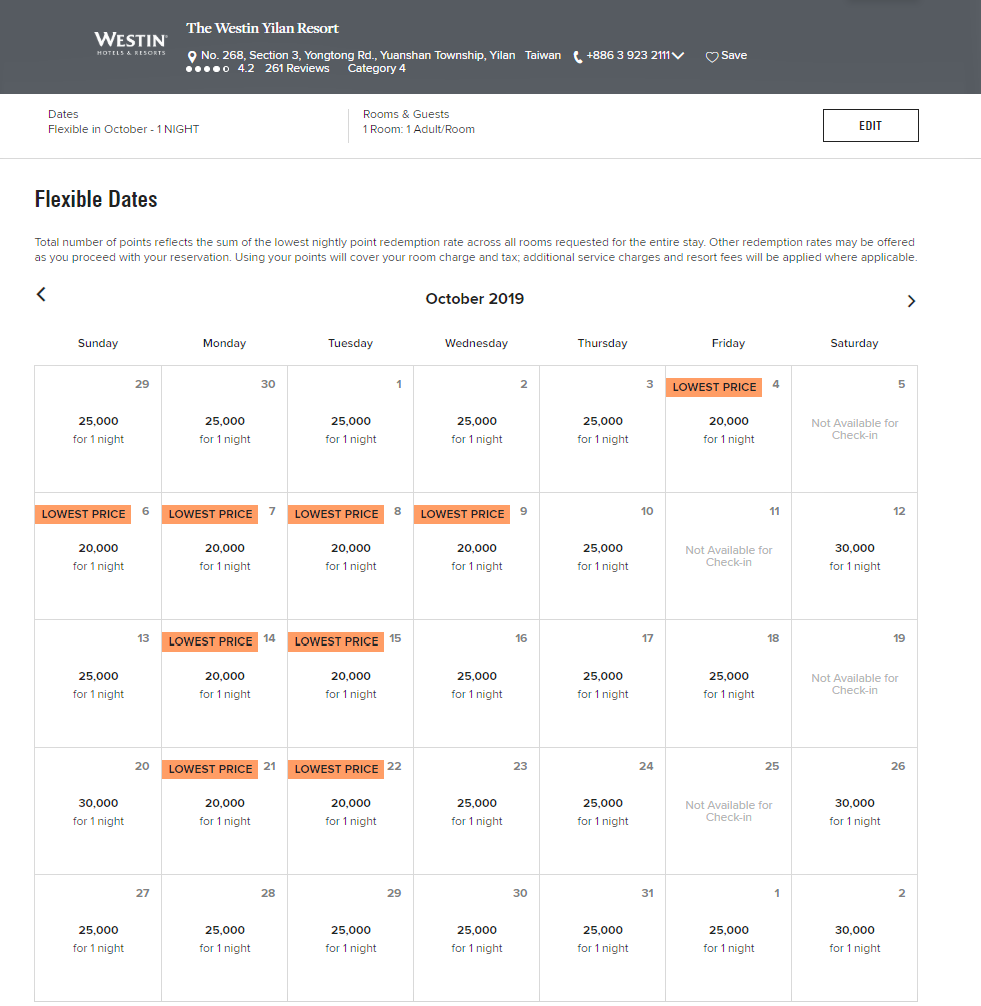Go to the previous month with the left arrow
981x1006 pixels.
tap(41, 294)
